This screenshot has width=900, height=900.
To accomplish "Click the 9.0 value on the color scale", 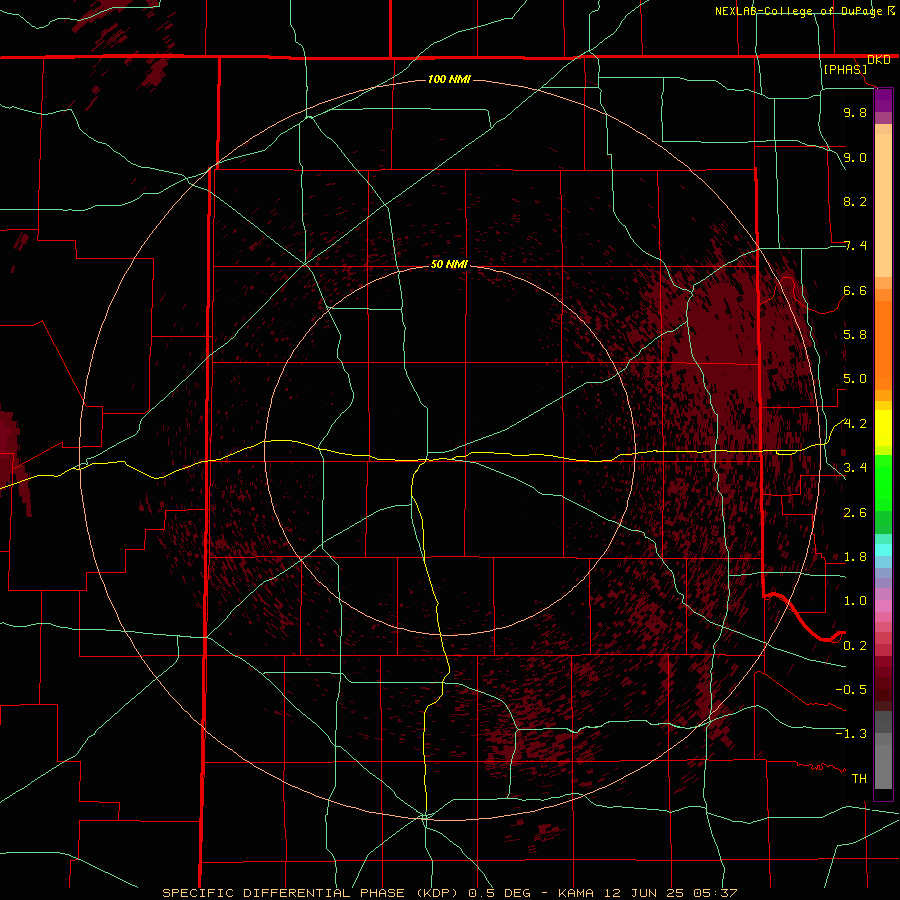I will [855, 157].
